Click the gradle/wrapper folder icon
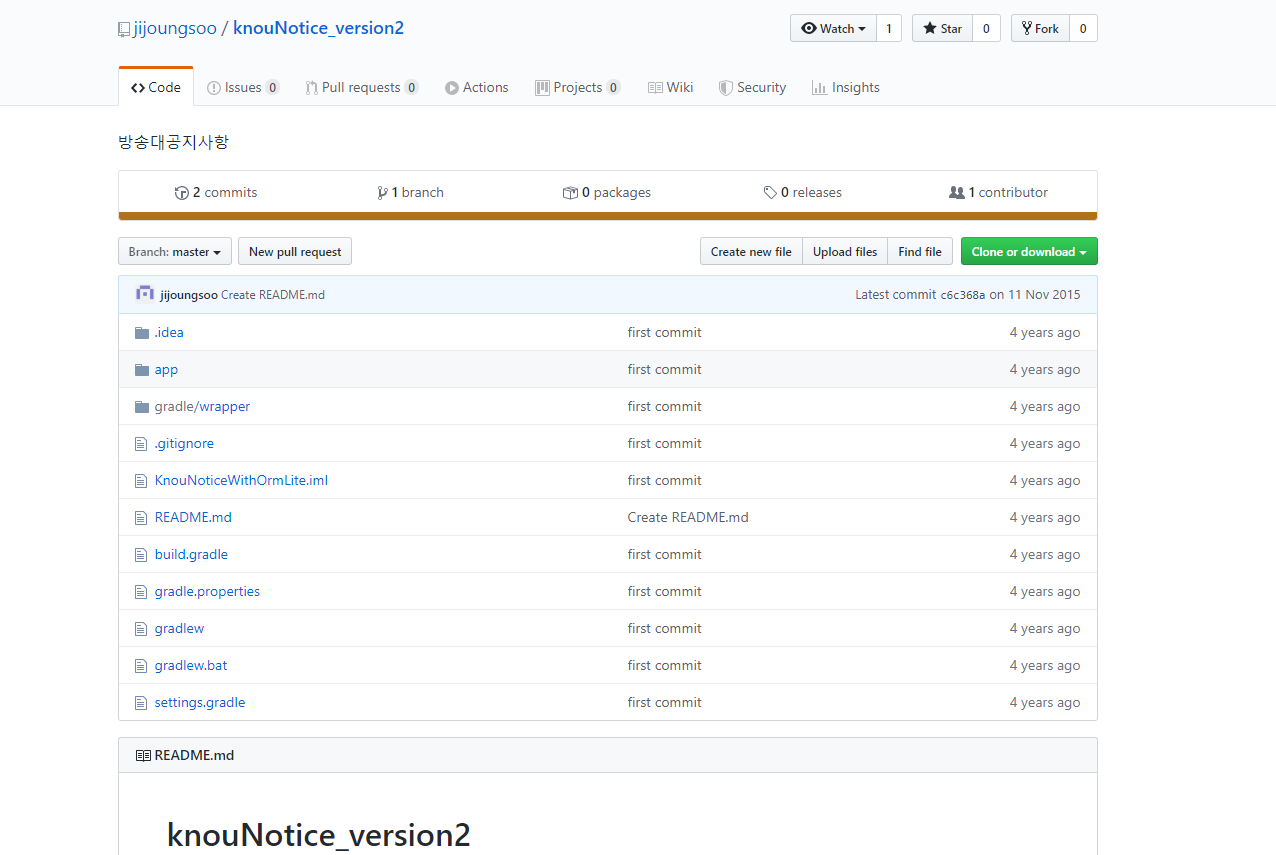1276x855 pixels. 142,407
